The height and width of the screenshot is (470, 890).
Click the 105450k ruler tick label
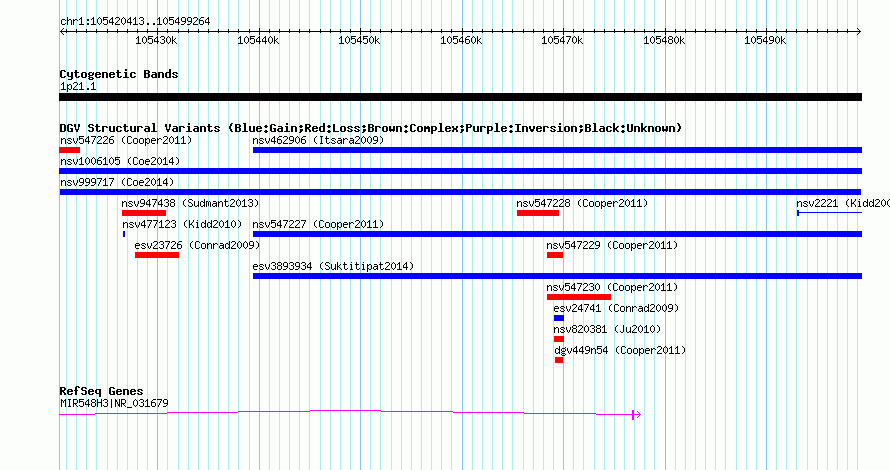click(359, 40)
